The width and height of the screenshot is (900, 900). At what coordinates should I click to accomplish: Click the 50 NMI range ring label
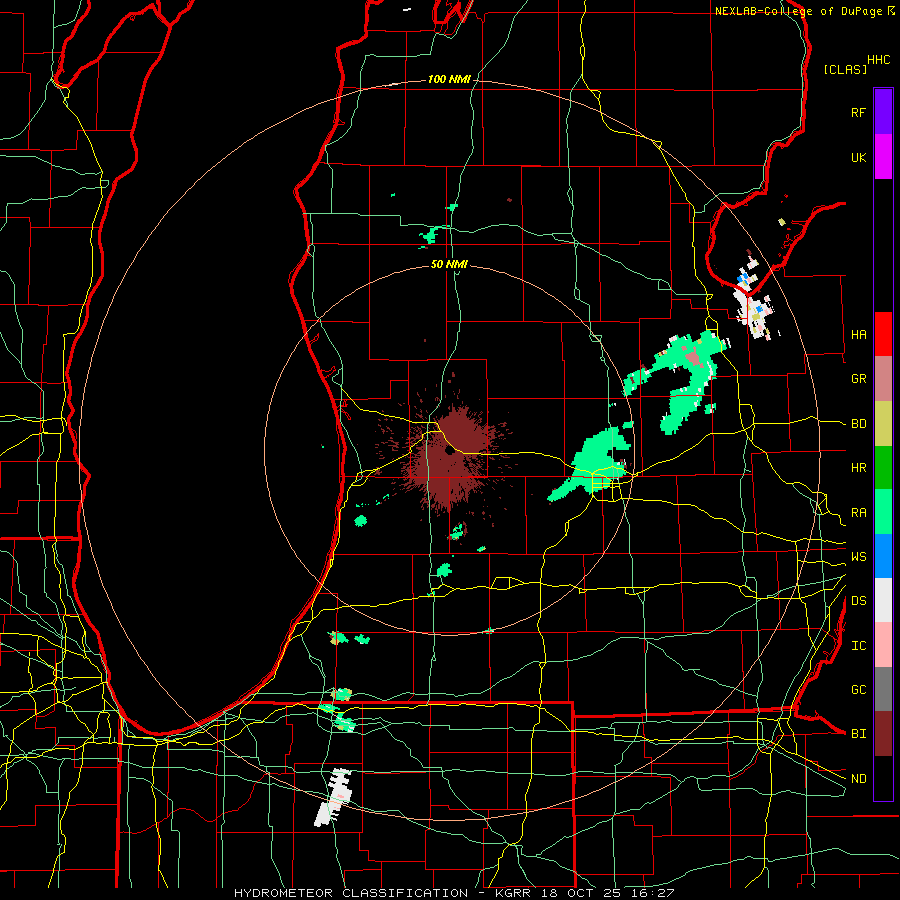point(449,265)
